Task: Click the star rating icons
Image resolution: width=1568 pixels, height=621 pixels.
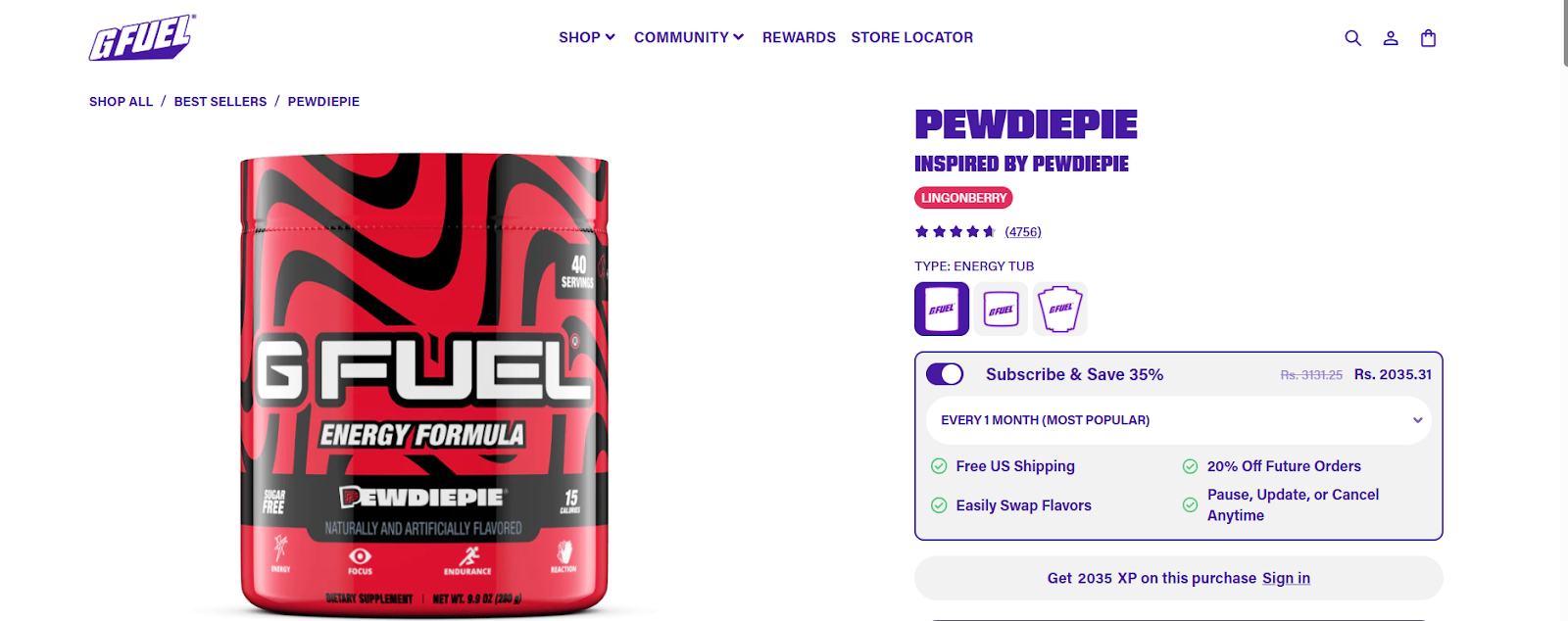Action: coord(955,232)
